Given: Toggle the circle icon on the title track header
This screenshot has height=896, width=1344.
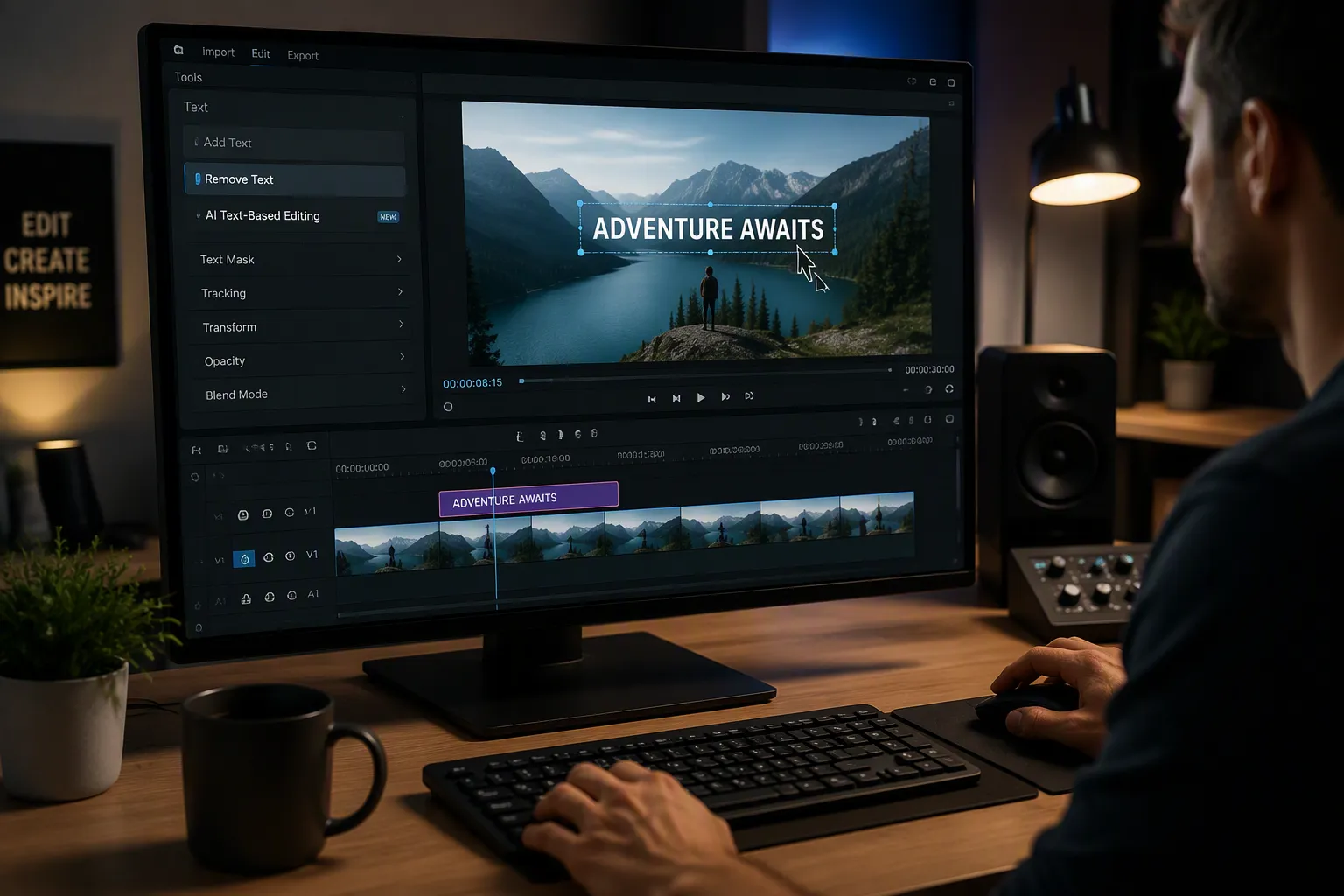Looking at the screenshot, I should (290, 513).
